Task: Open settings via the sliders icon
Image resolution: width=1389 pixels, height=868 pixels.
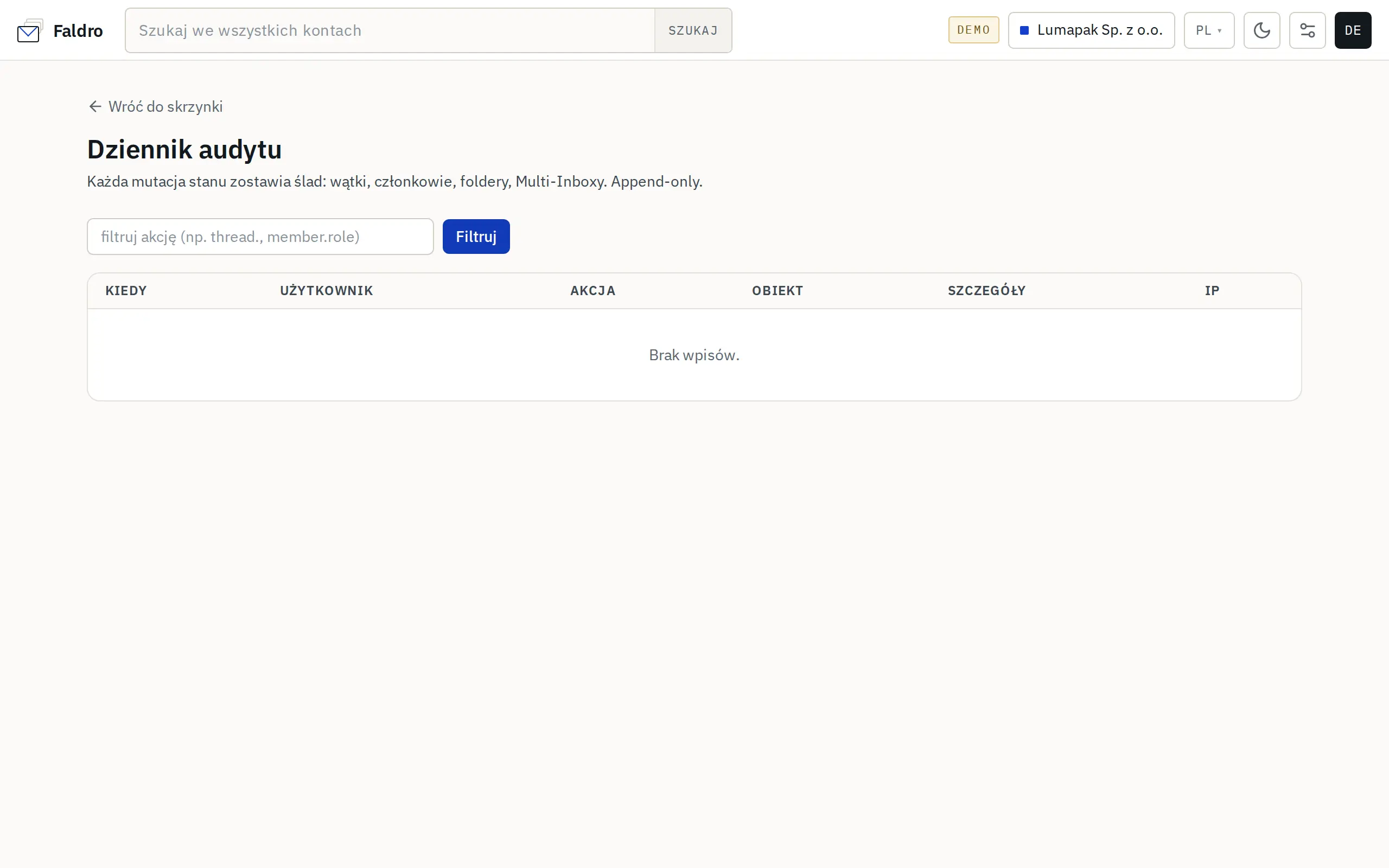Action: click(1307, 30)
